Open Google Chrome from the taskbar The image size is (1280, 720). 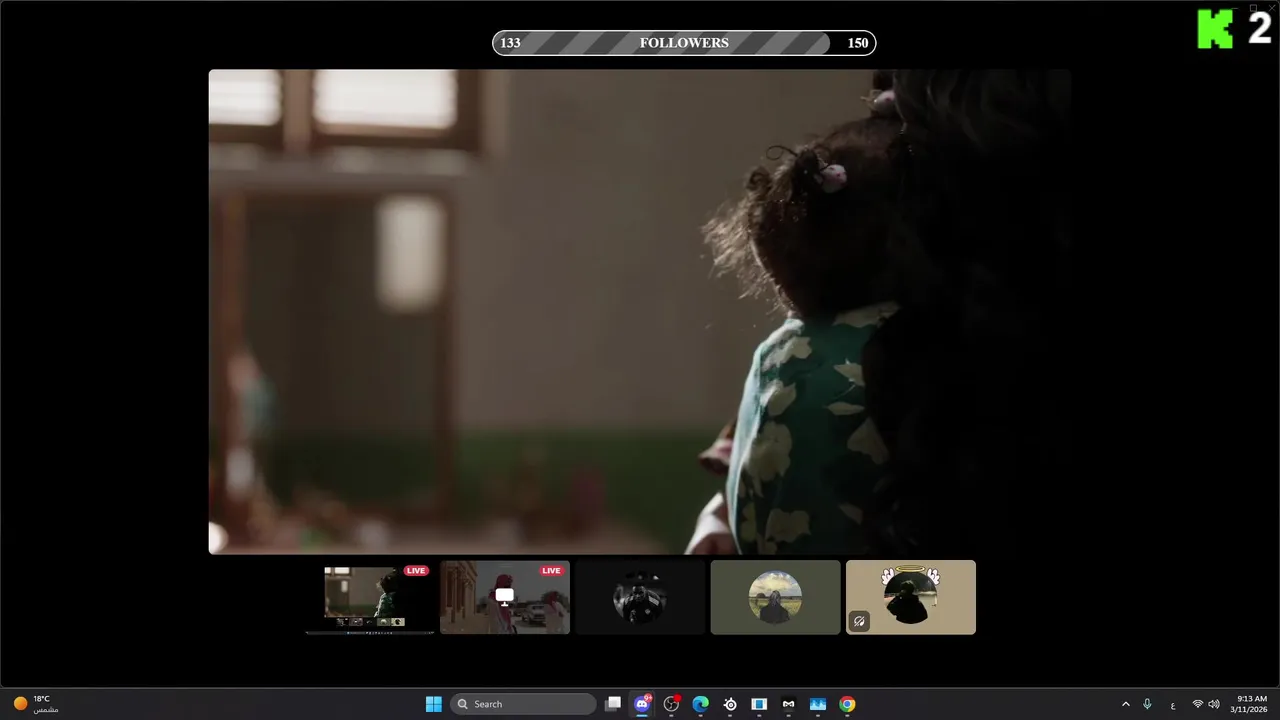coord(847,704)
